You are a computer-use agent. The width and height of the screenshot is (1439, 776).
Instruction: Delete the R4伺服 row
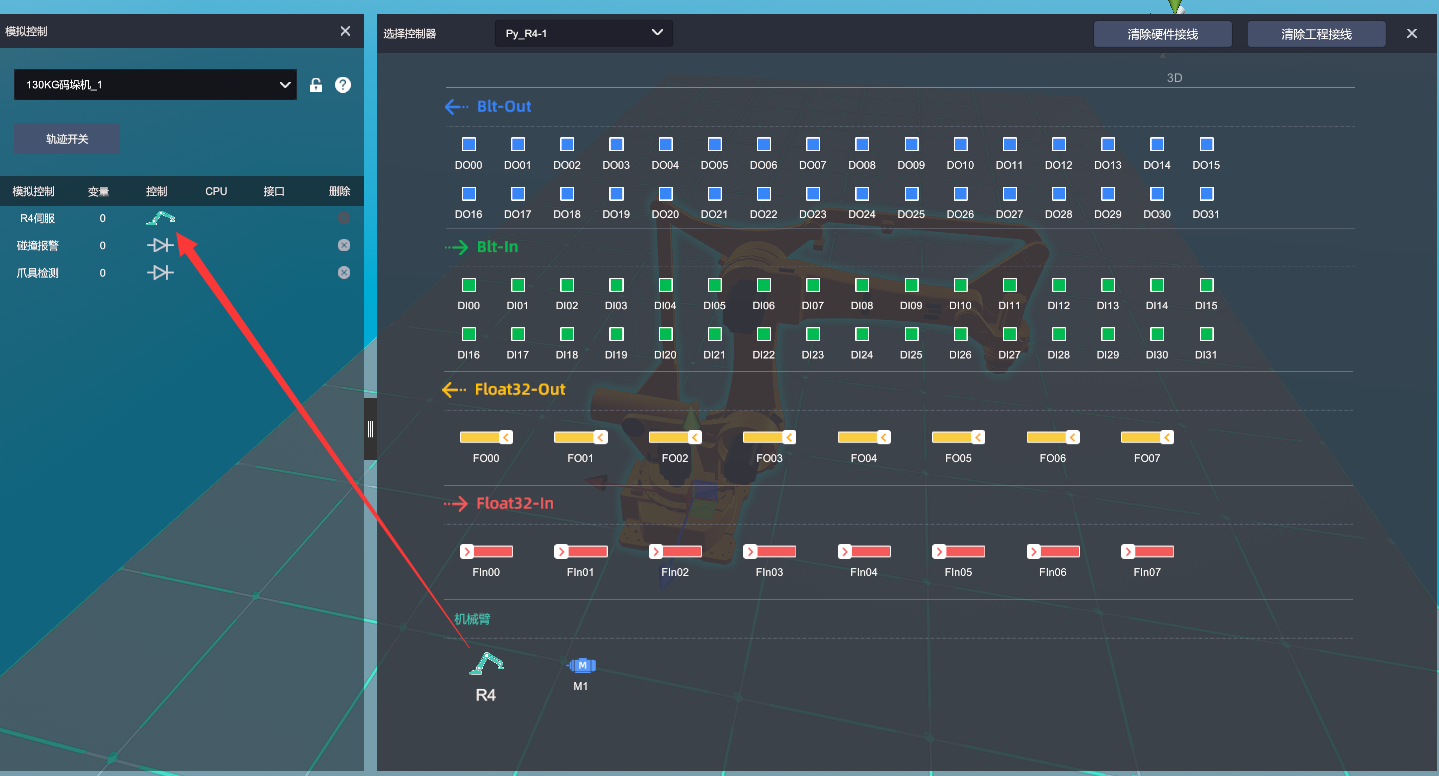(344, 218)
